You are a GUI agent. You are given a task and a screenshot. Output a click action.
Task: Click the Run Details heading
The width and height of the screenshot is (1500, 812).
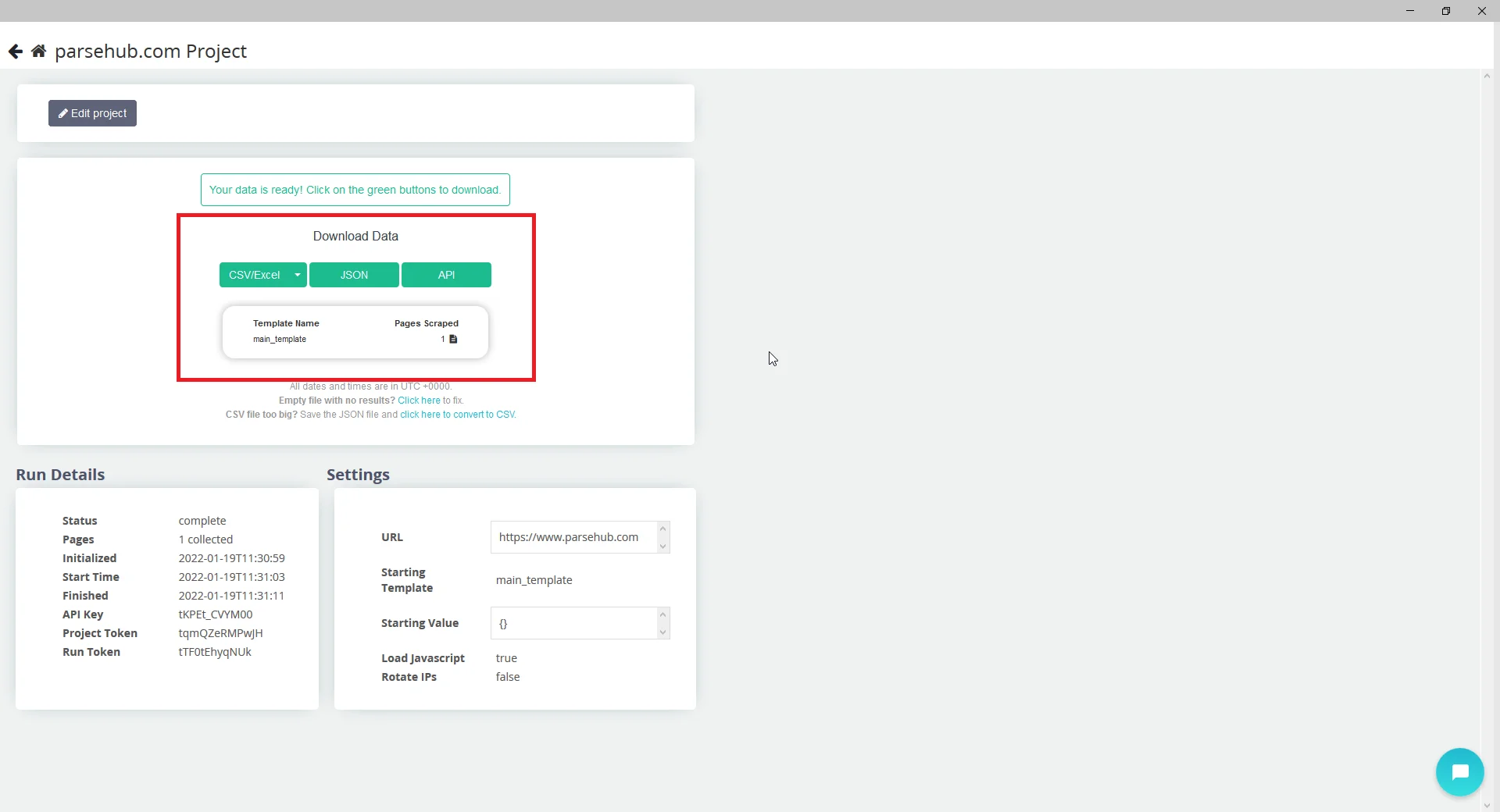click(60, 475)
